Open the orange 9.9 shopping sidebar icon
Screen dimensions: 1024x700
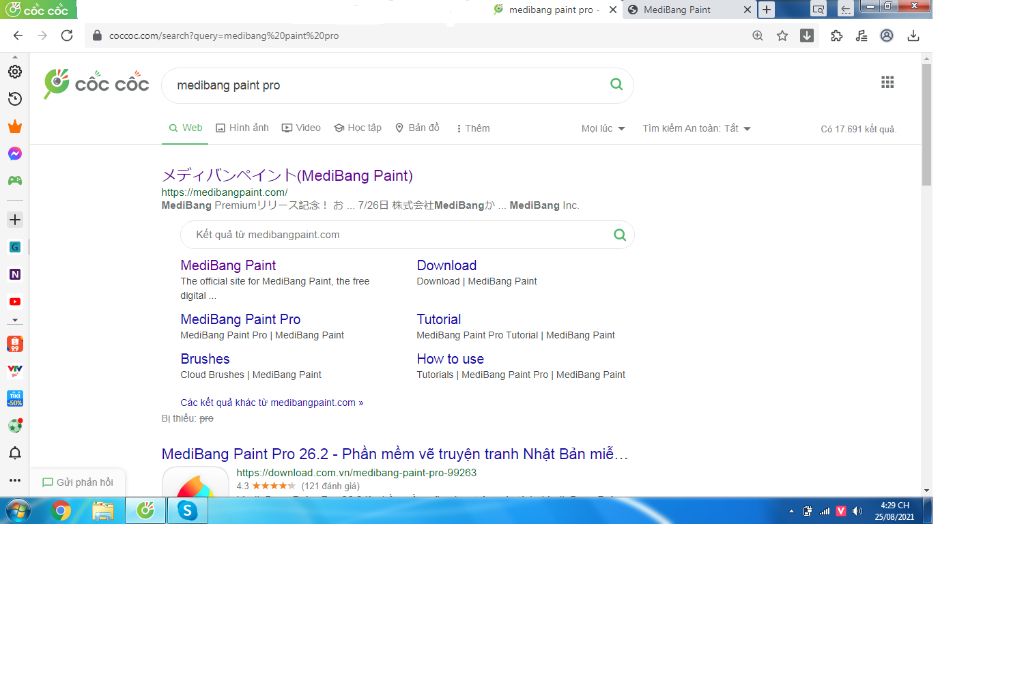(15, 344)
